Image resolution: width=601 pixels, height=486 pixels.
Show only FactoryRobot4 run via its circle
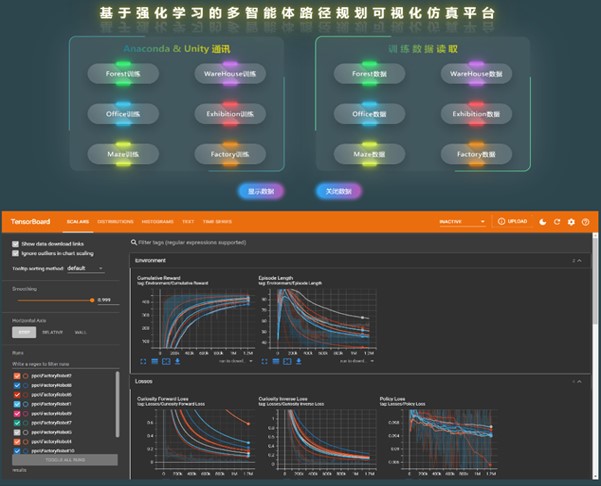(26, 442)
